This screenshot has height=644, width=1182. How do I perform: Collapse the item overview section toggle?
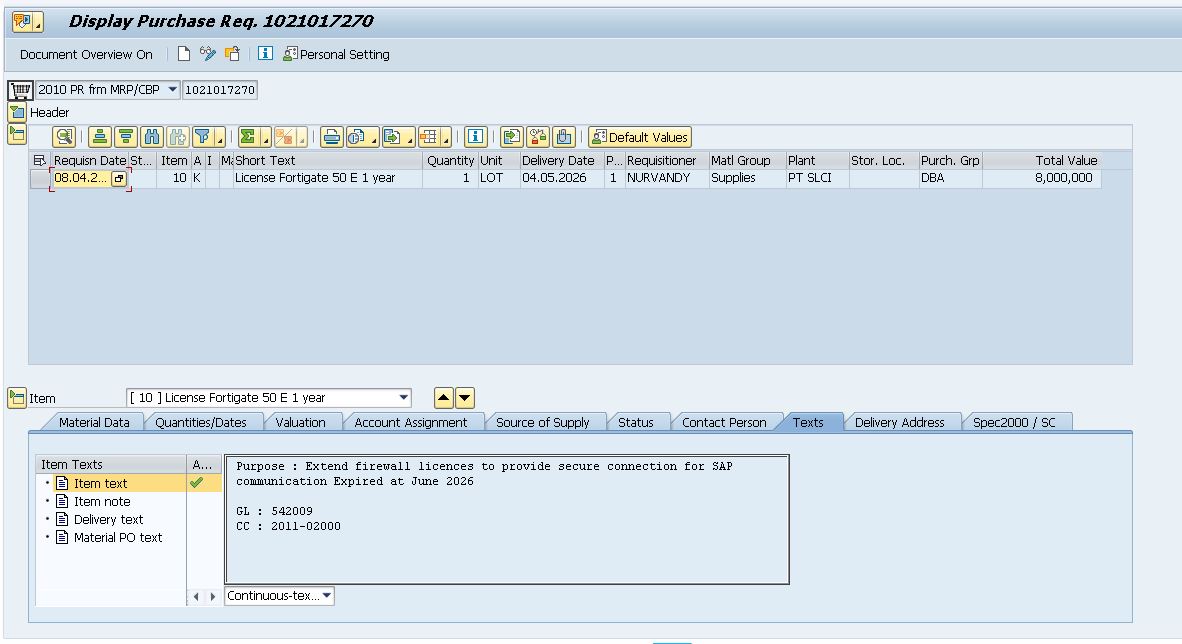point(17,132)
